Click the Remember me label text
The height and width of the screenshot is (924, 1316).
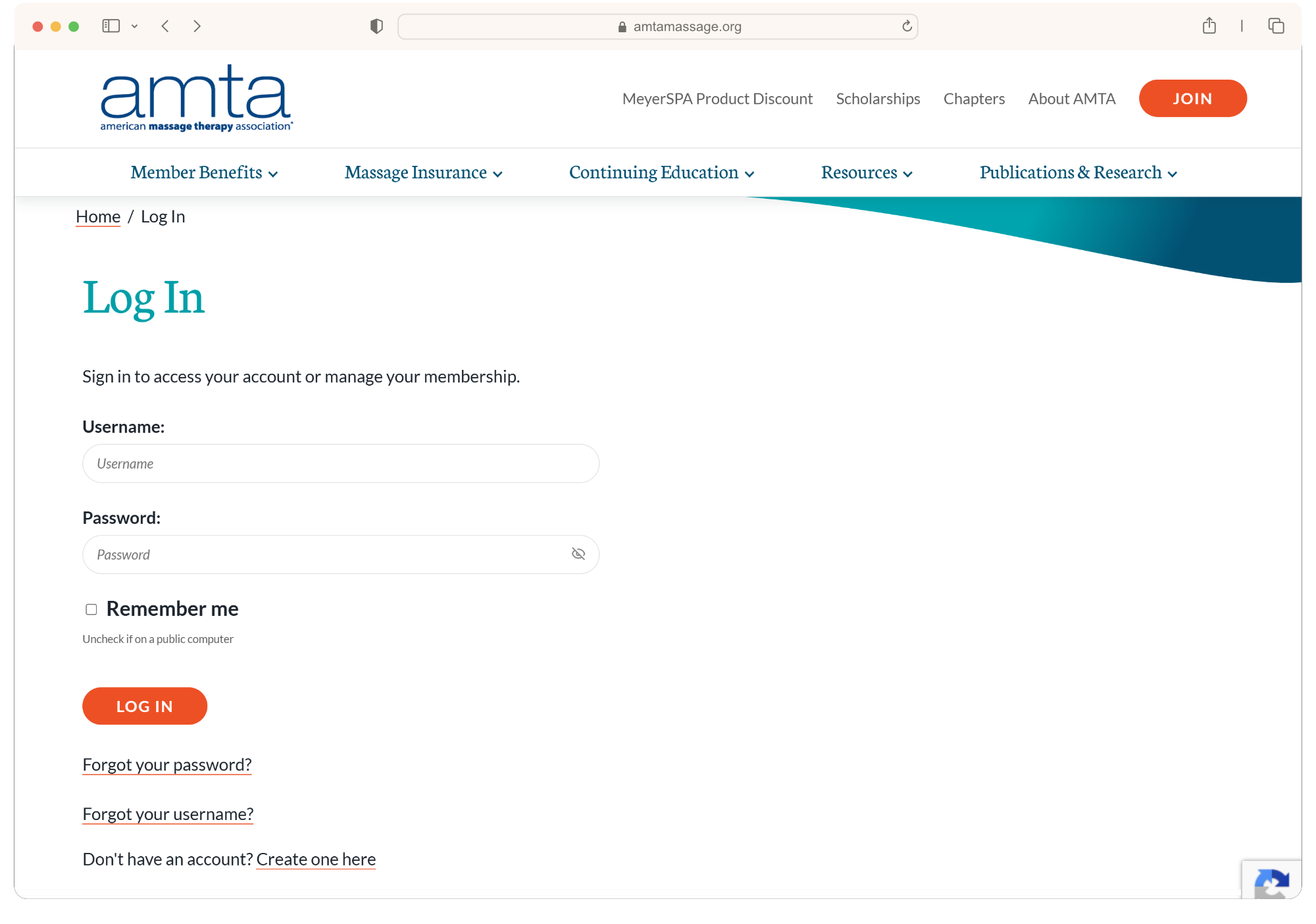tap(172, 609)
